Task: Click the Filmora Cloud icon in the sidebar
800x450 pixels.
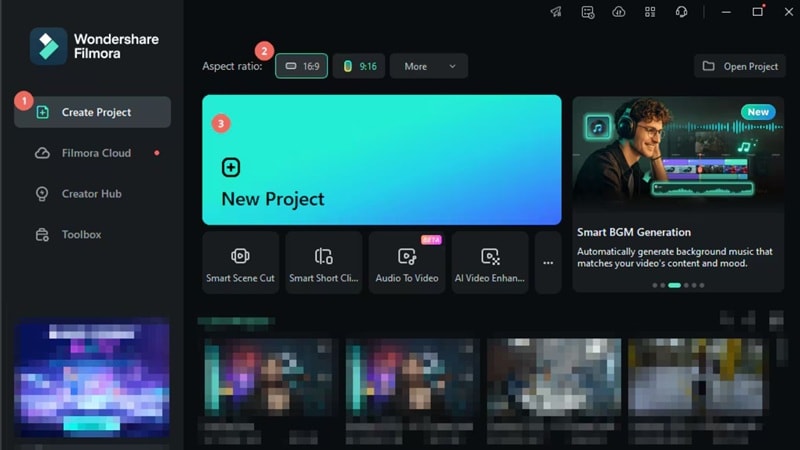Action: (42, 153)
